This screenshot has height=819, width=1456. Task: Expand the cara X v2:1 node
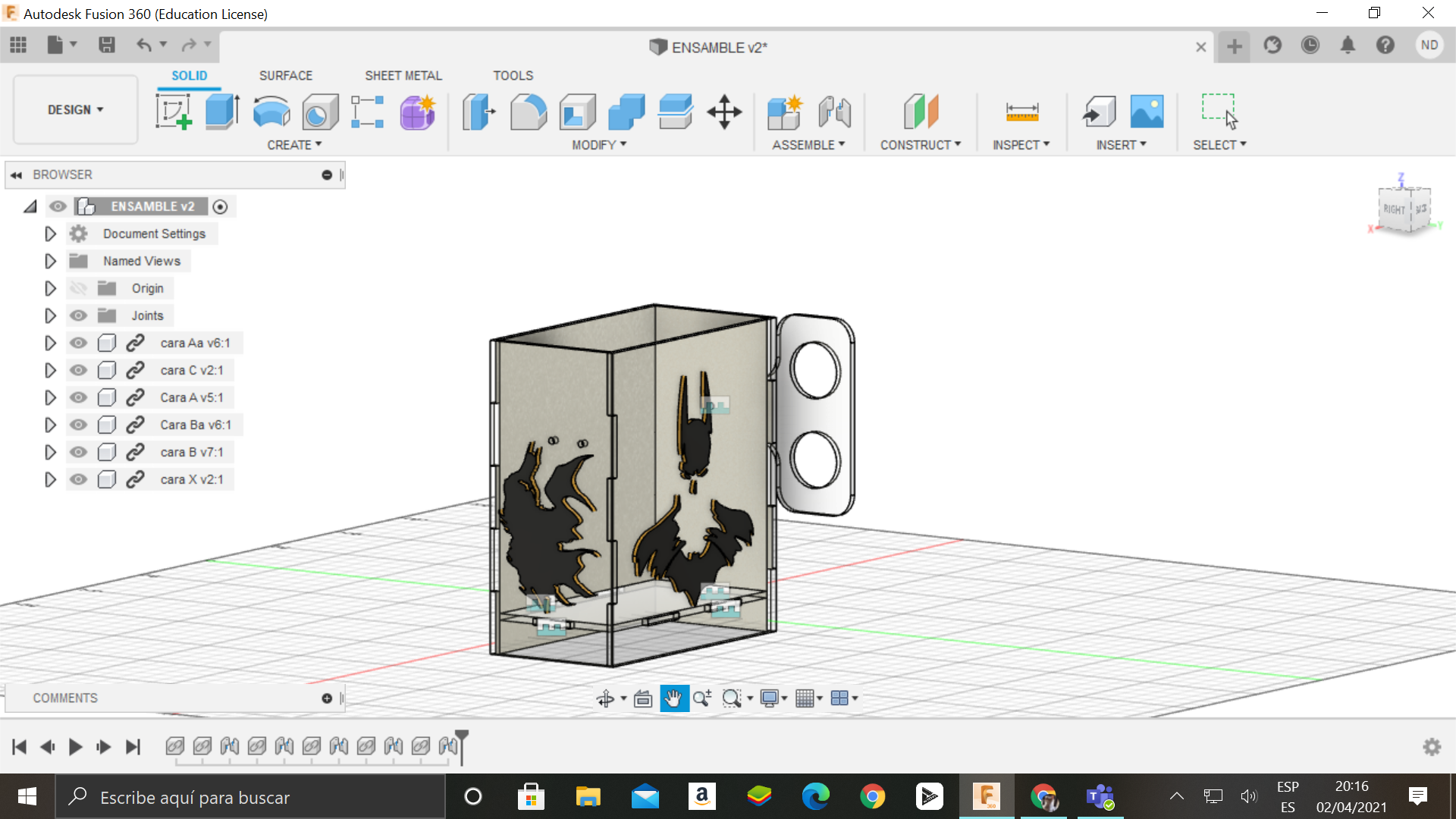point(50,479)
